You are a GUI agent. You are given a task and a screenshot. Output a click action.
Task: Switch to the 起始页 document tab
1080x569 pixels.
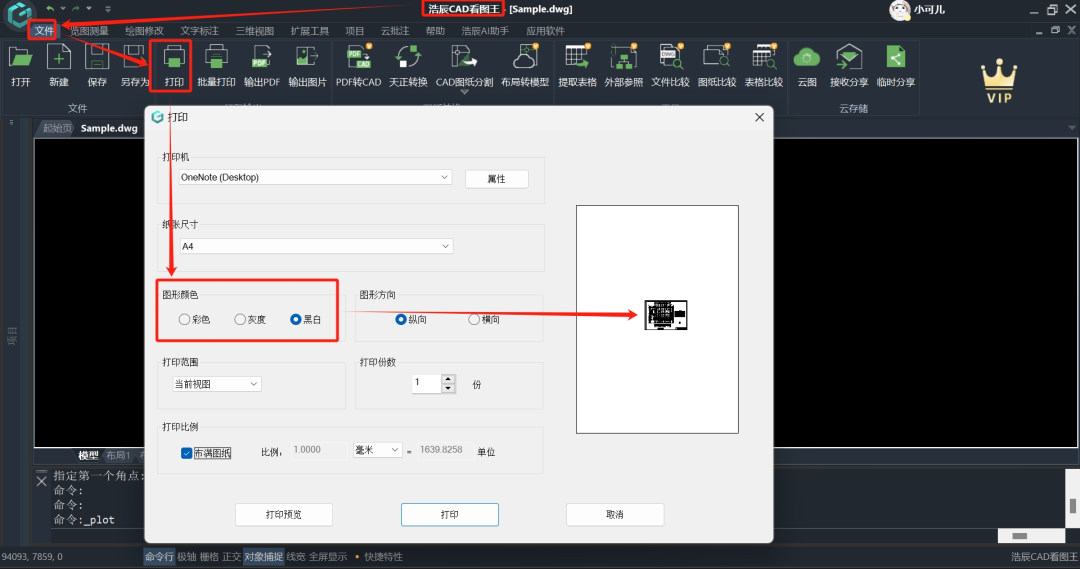56,128
